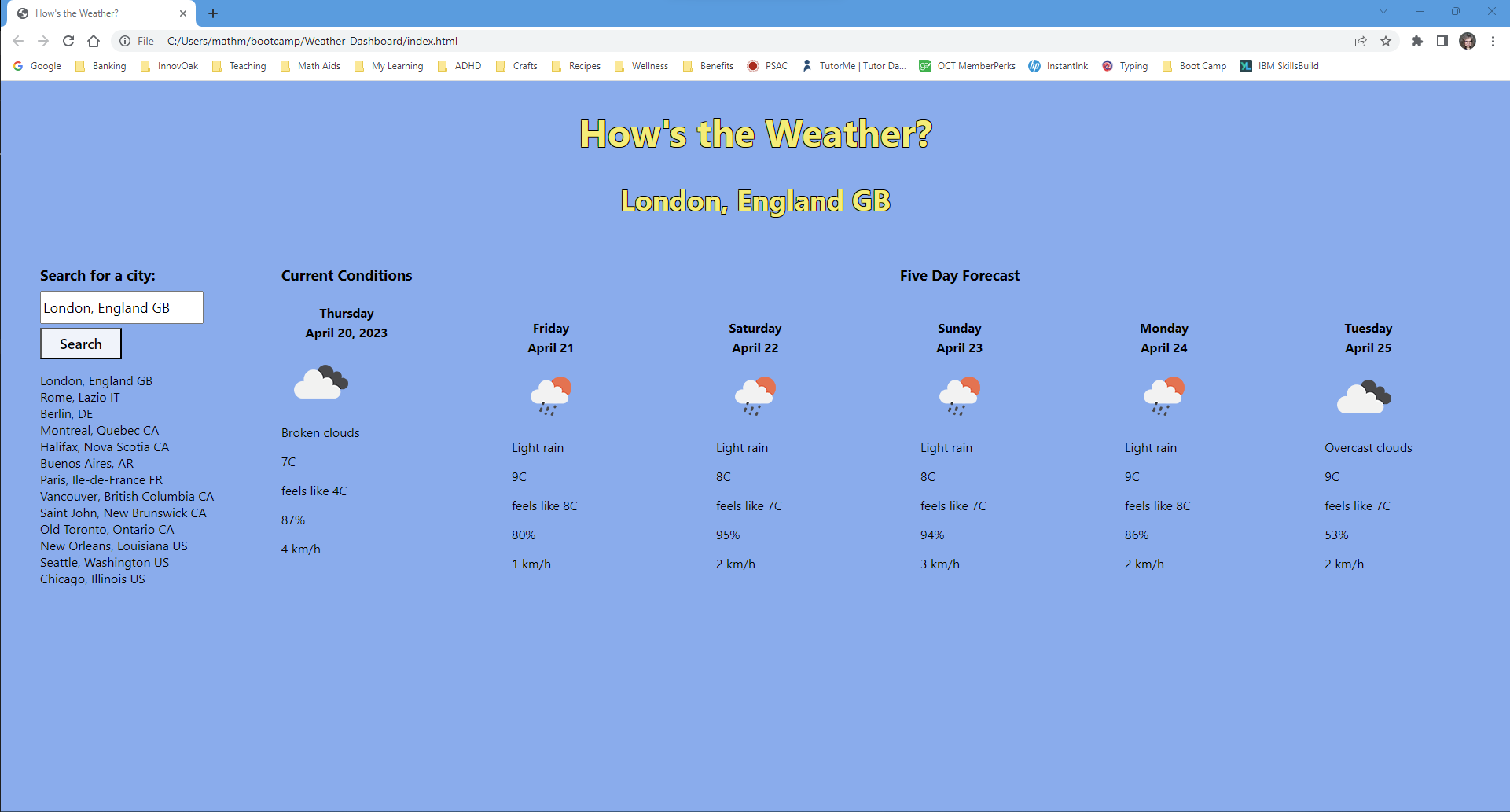The width and height of the screenshot is (1510, 812).
Task: Open the tab search dropdown arrow
Action: click(1383, 13)
